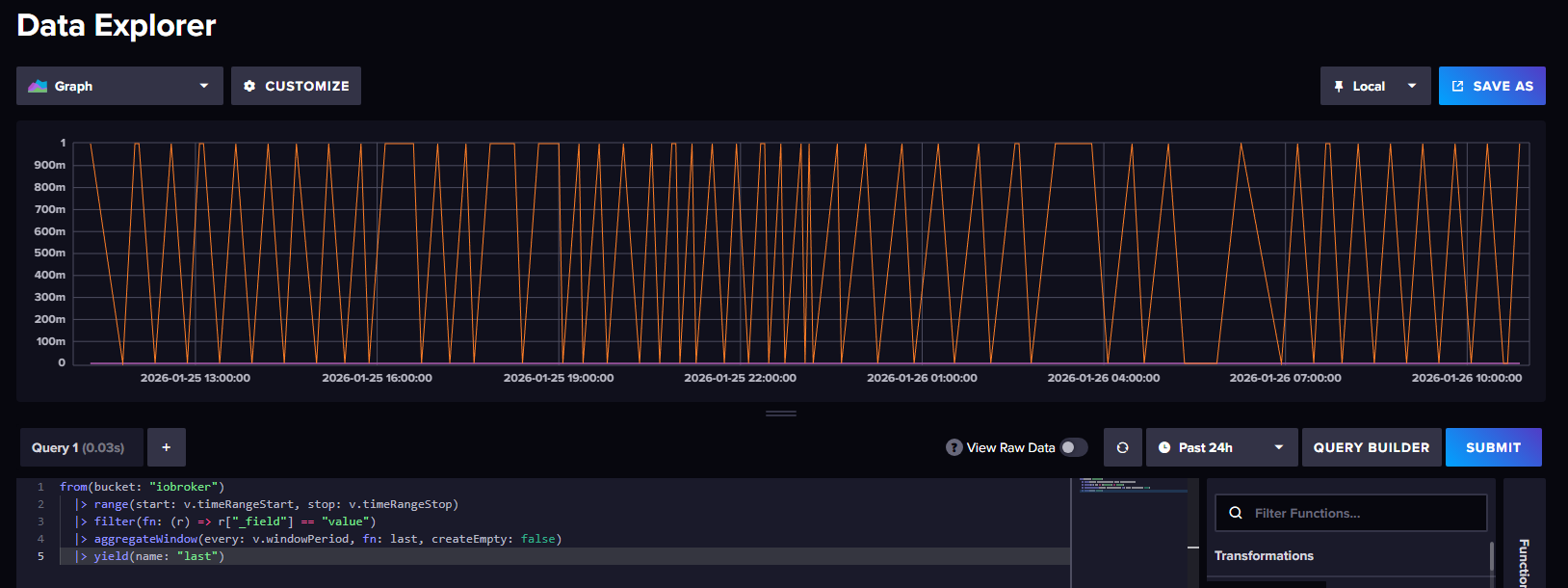Click the question mark help icon

pos(954,447)
